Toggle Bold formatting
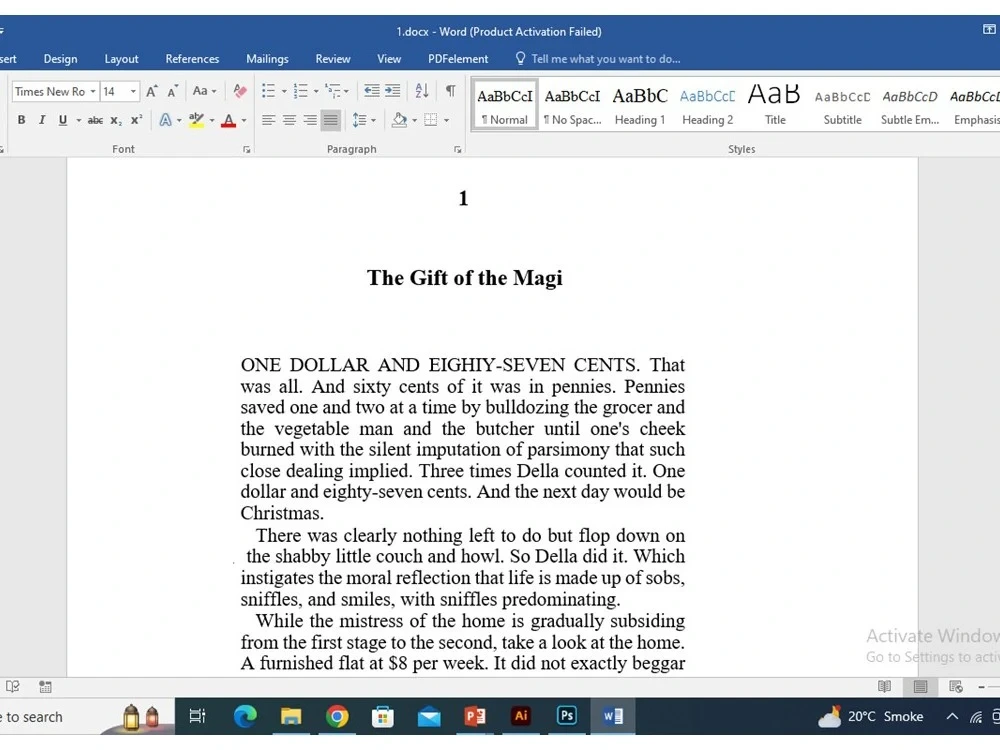Image resolution: width=1000 pixels, height=750 pixels. tap(21, 120)
